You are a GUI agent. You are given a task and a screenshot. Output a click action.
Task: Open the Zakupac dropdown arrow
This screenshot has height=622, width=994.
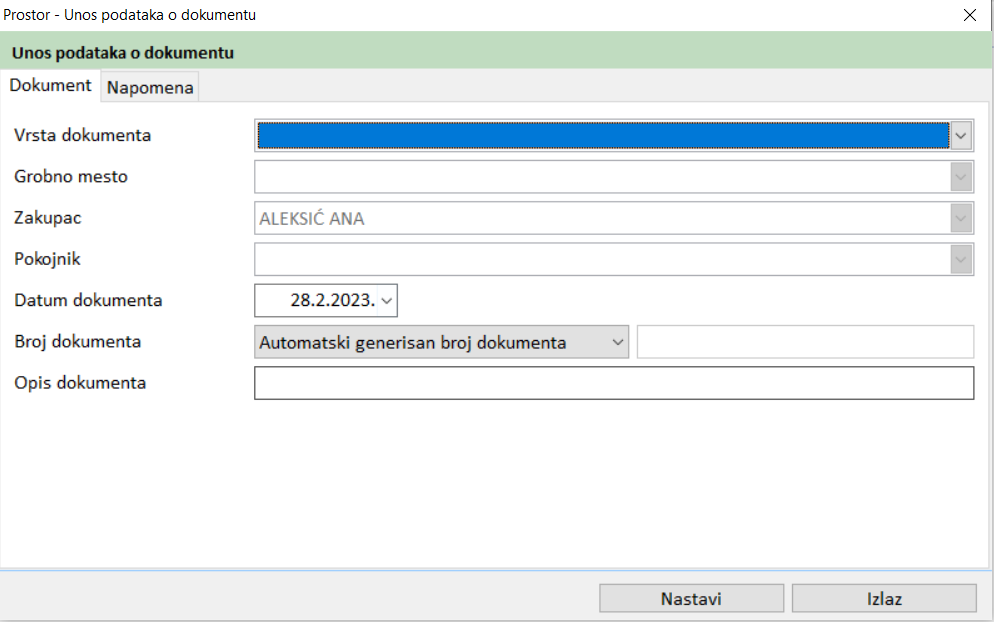pyautogui.click(x=961, y=218)
